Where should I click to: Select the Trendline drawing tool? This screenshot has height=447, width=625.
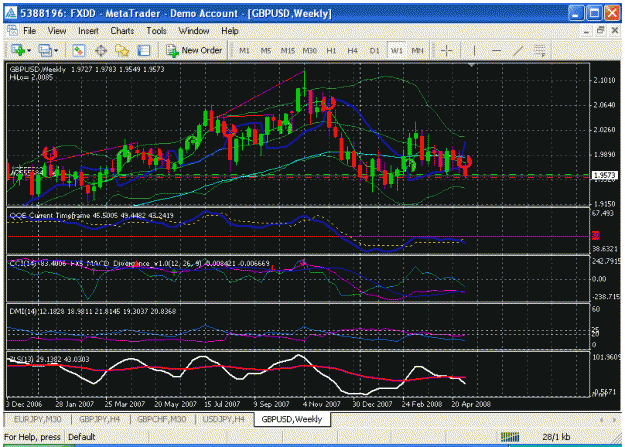(518, 51)
